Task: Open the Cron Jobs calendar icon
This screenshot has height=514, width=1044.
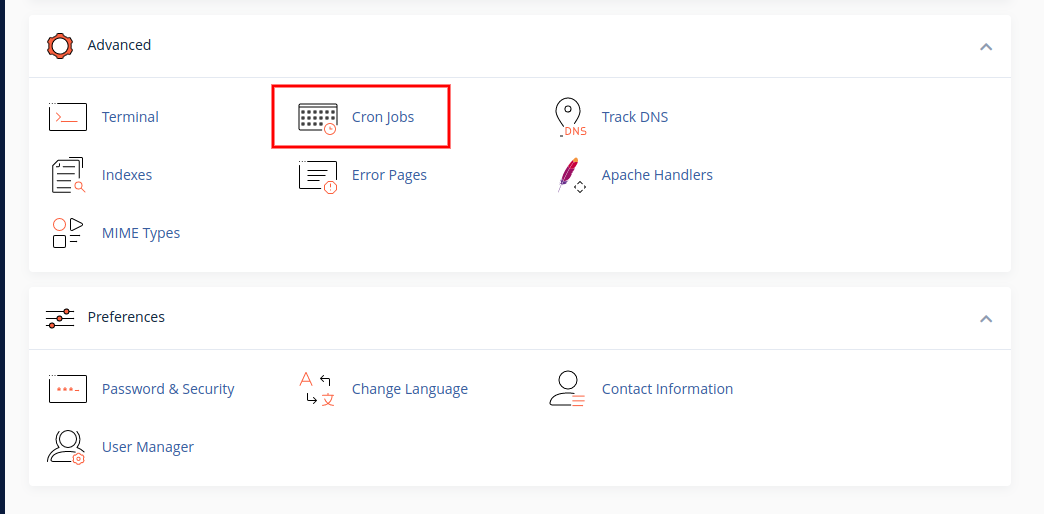Action: [x=318, y=117]
